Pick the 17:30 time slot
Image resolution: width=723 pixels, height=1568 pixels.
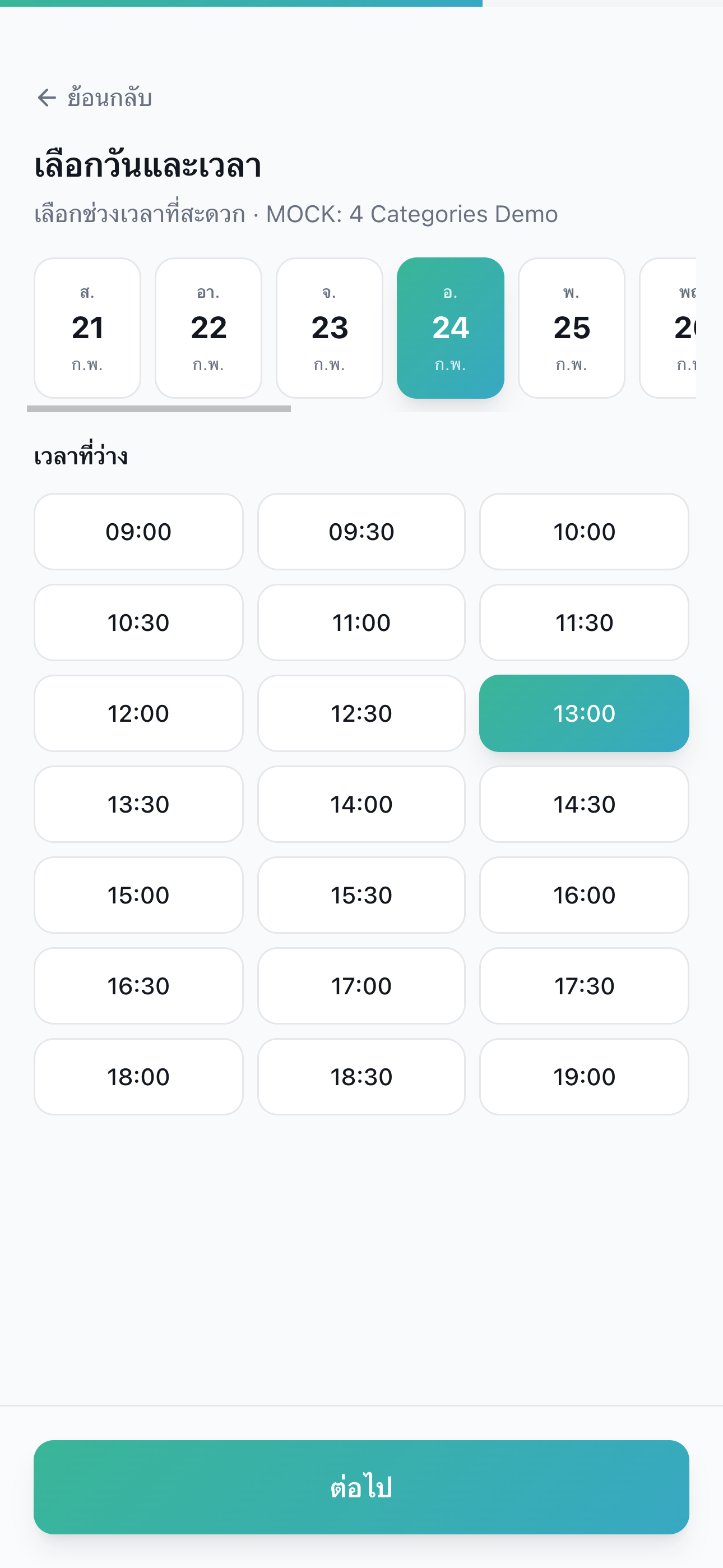click(x=583, y=985)
